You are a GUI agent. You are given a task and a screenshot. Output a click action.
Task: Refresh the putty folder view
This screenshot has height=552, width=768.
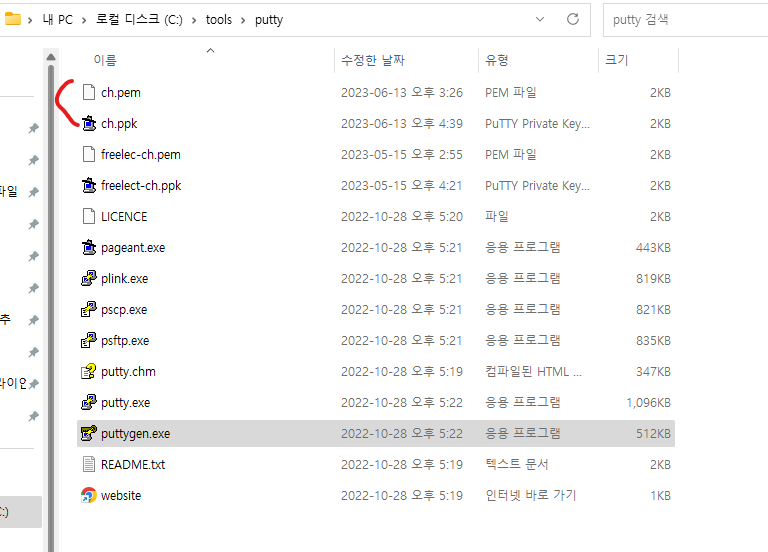pos(573,19)
